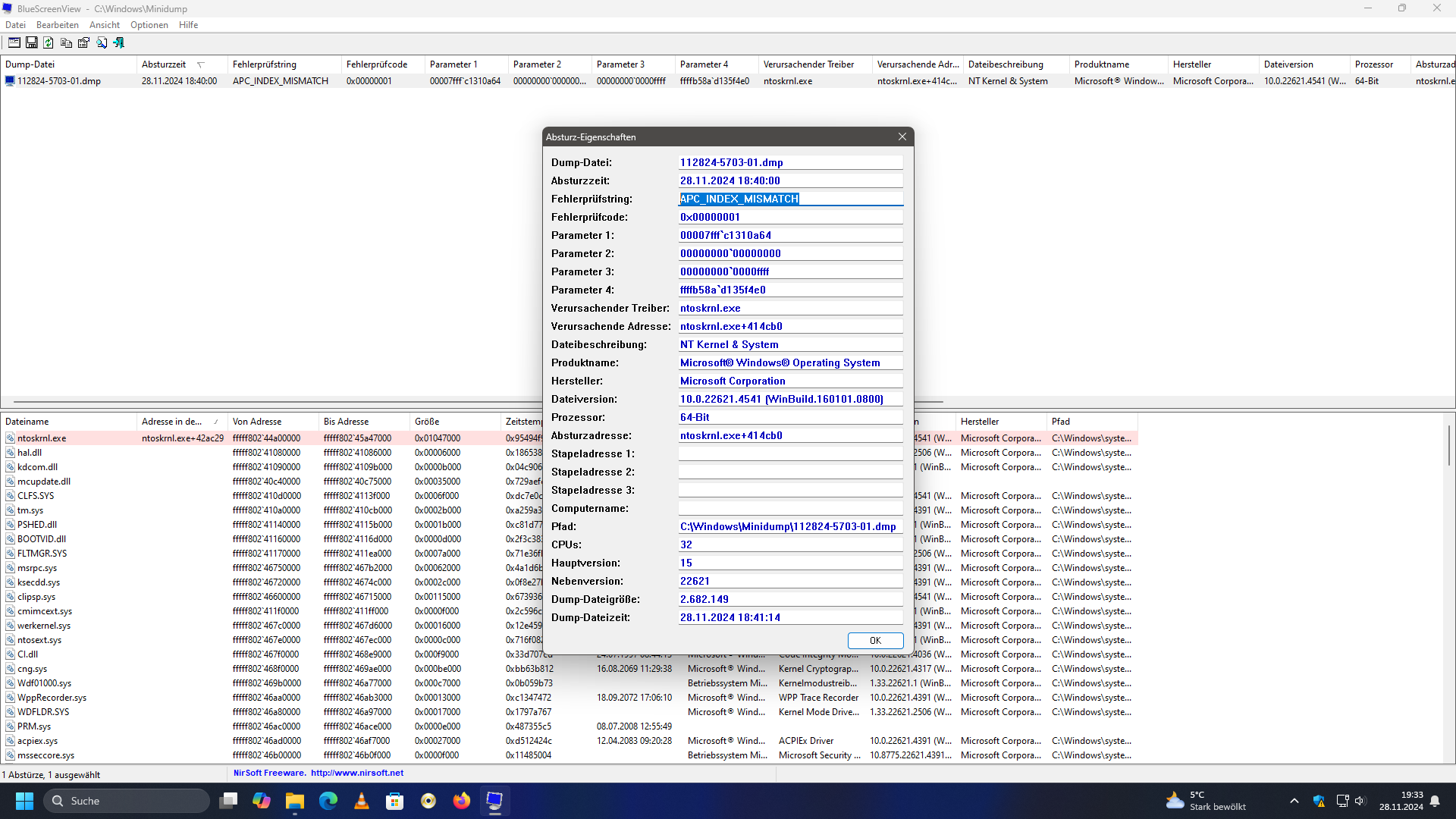Select the hal.dll row in driver list
This screenshot has width=1456, height=819.
[x=30, y=453]
